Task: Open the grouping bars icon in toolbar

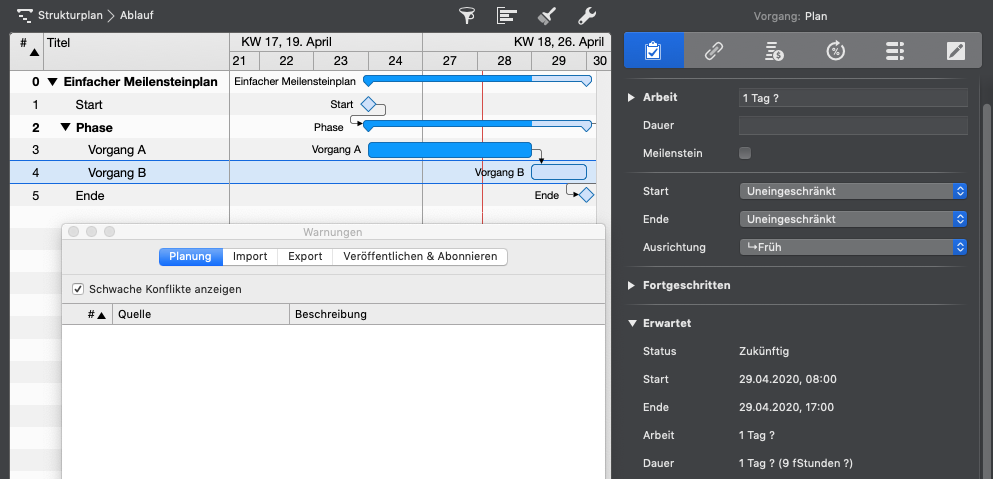Action: coord(507,16)
